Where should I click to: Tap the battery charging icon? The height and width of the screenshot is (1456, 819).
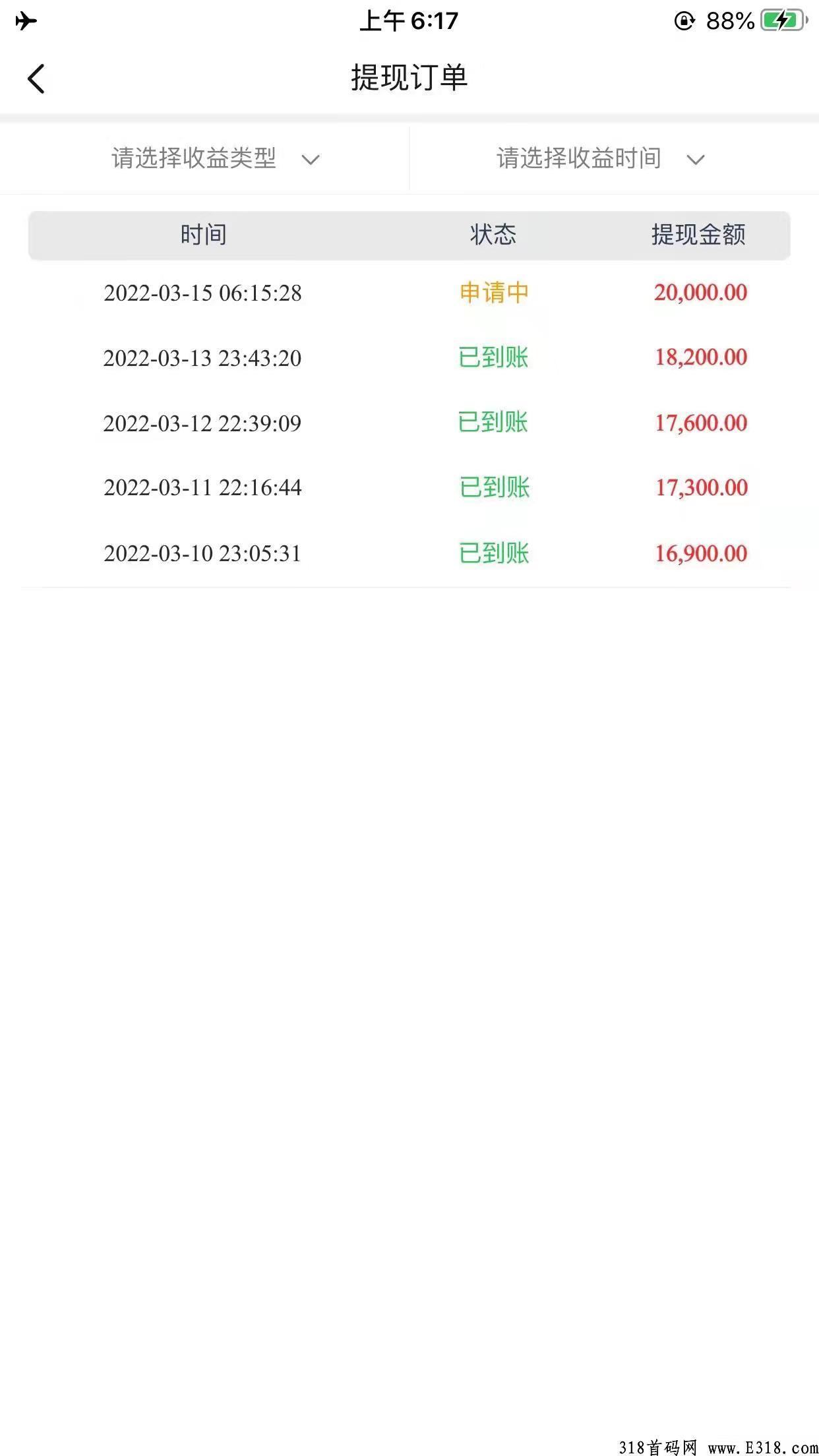783,21
